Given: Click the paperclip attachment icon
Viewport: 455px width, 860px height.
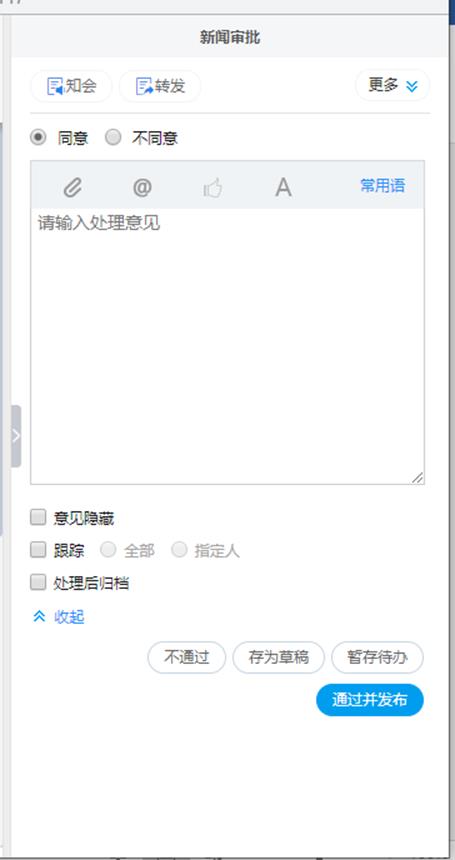Looking at the screenshot, I should [72, 188].
